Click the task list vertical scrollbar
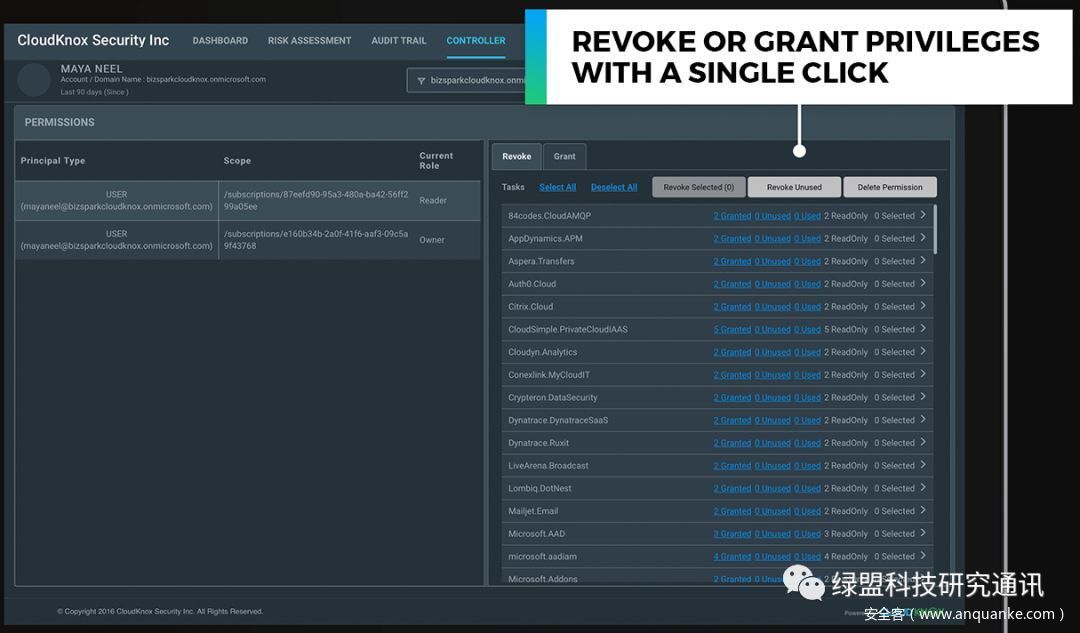This screenshot has height=633, width=1080. tap(936, 230)
